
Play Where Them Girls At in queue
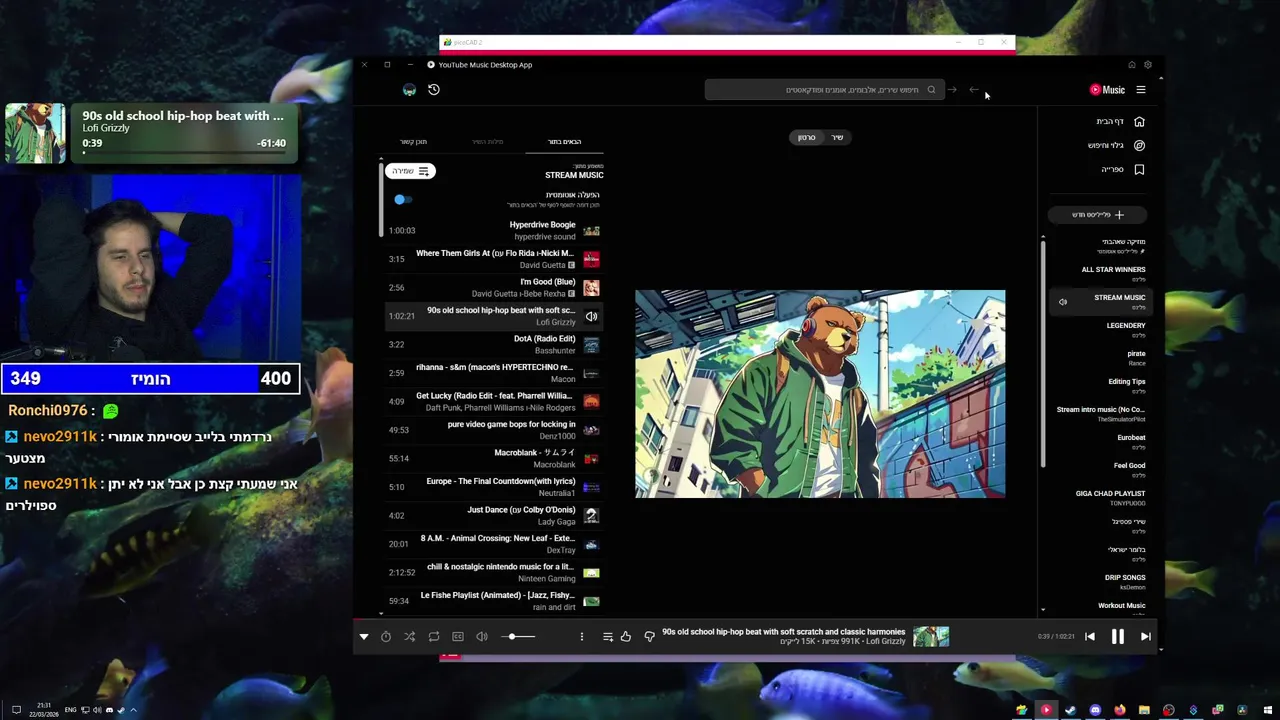point(494,259)
